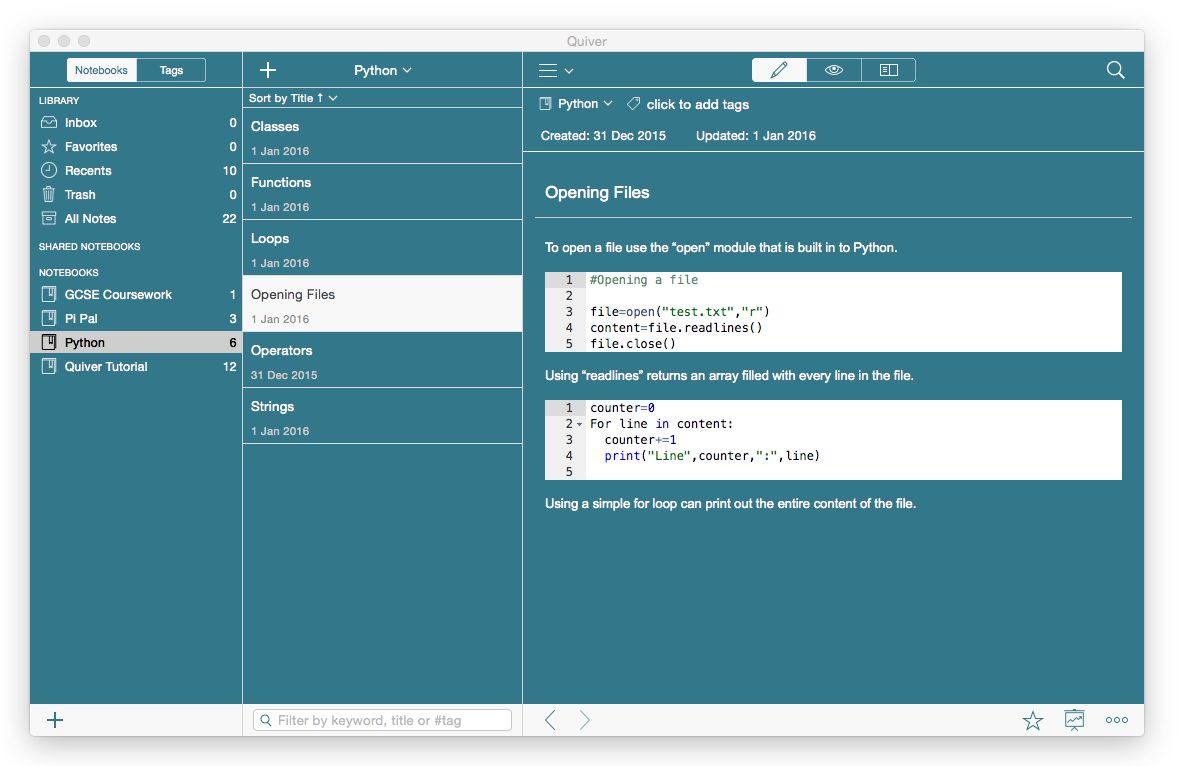The height and width of the screenshot is (766, 1196).
Task: Switch to editor mode with pencil icon
Action: [x=779, y=70]
